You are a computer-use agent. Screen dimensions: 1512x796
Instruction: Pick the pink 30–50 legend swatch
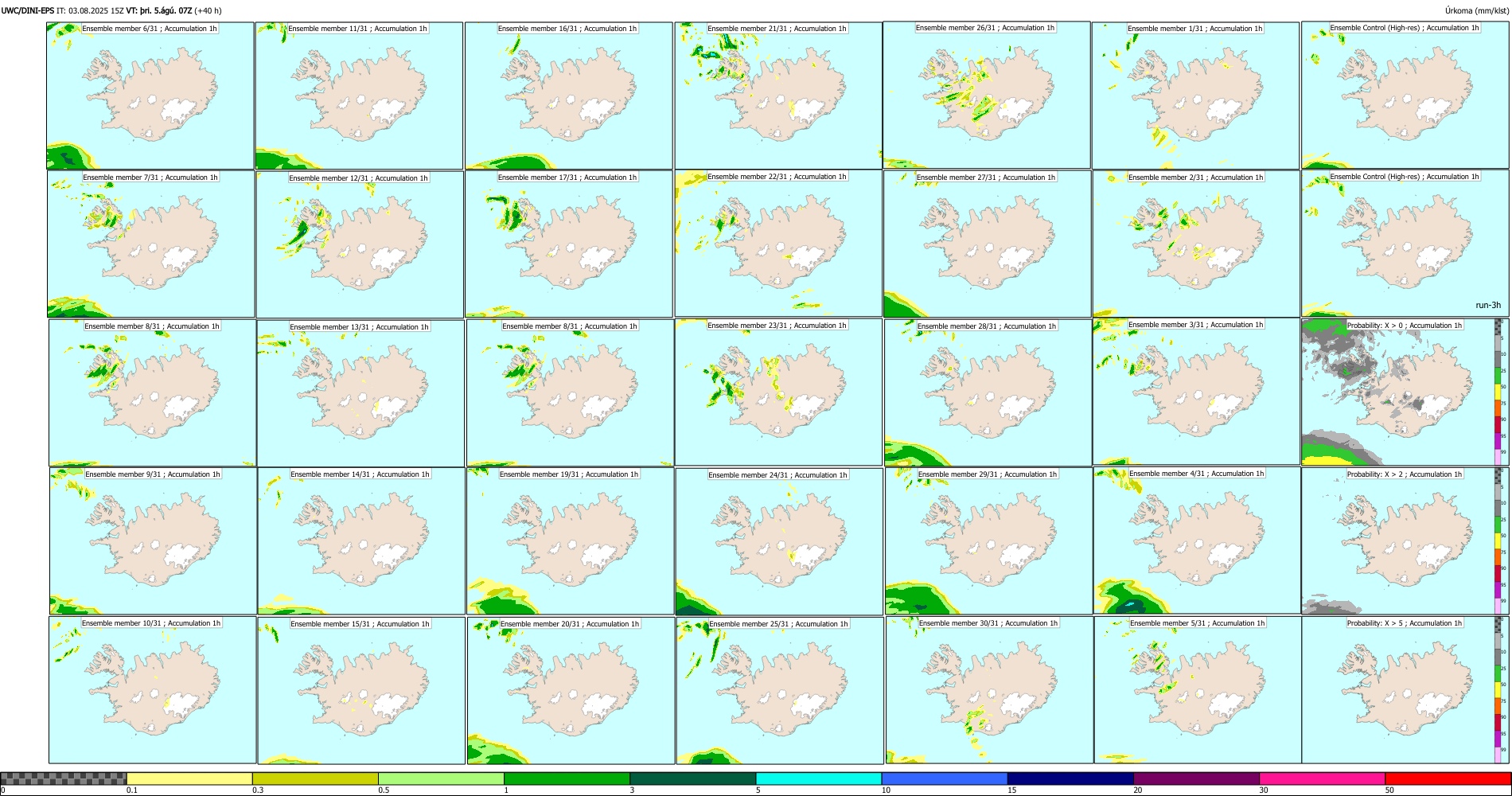coord(1322,778)
